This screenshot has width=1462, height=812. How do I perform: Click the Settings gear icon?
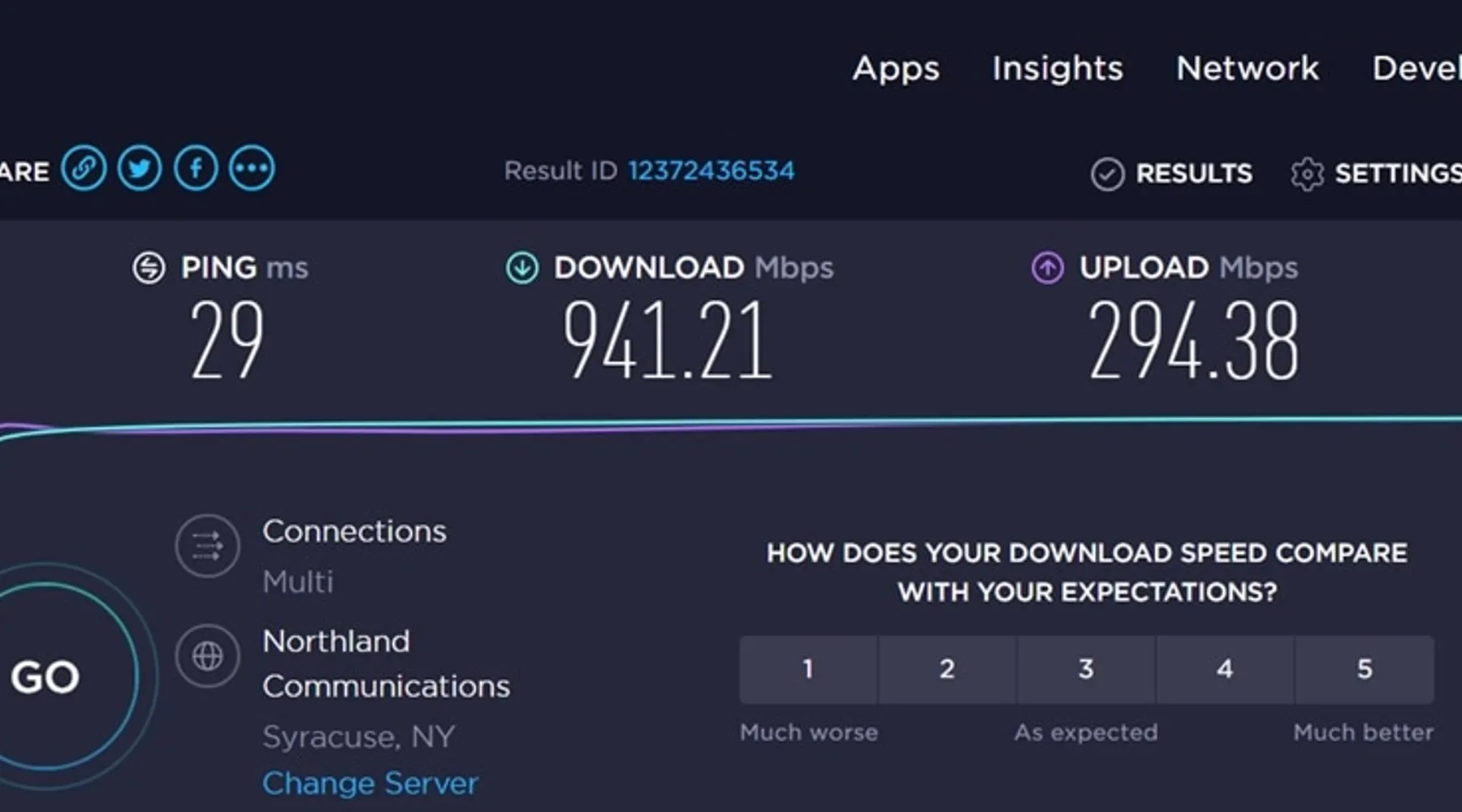pyautogui.click(x=1307, y=174)
